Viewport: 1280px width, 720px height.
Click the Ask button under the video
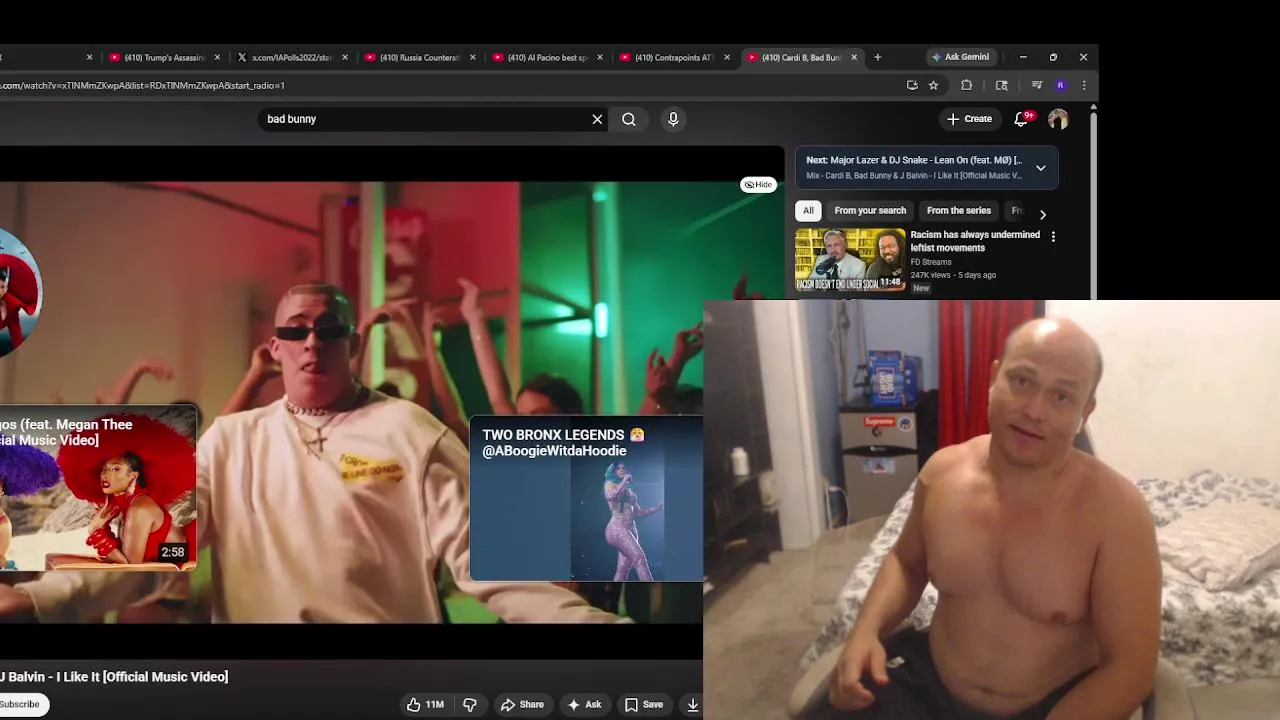[x=584, y=704]
